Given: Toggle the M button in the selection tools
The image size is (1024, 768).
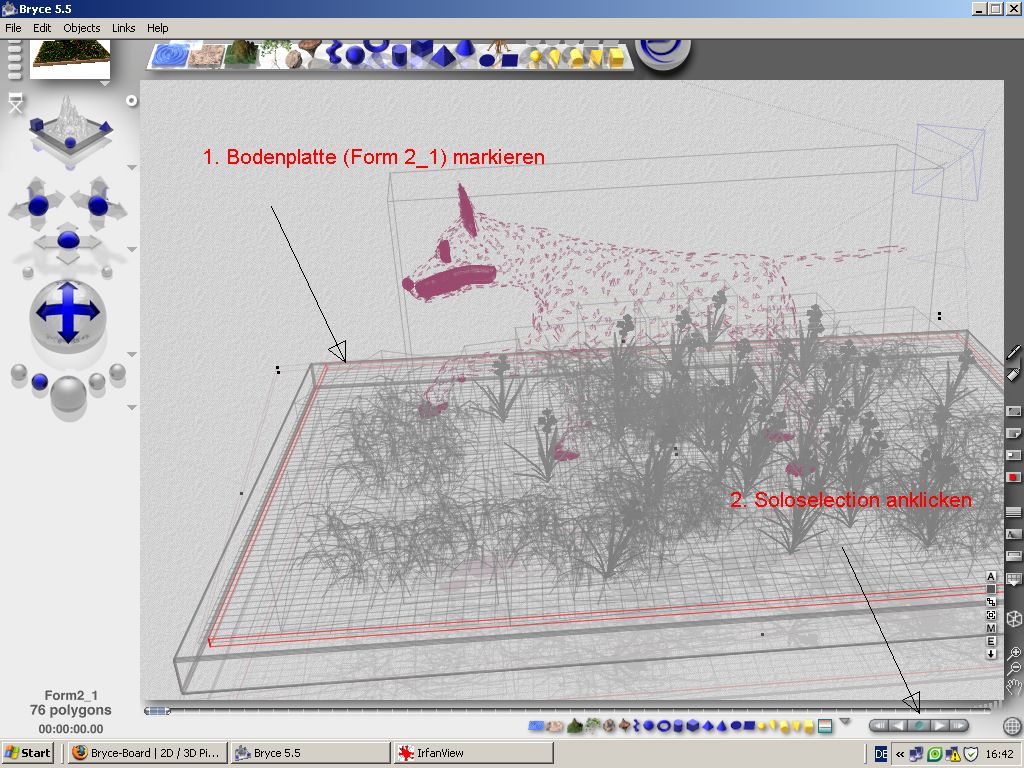Looking at the screenshot, I should [991, 628].
